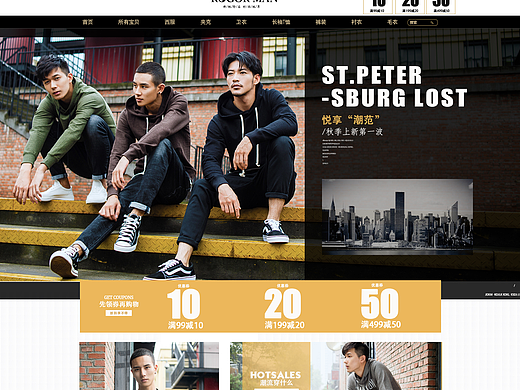Image resolution: width=520 pixels, height=390 pixels.
Task: Select the 裤装 pants menu item
Action: [321, 22]
